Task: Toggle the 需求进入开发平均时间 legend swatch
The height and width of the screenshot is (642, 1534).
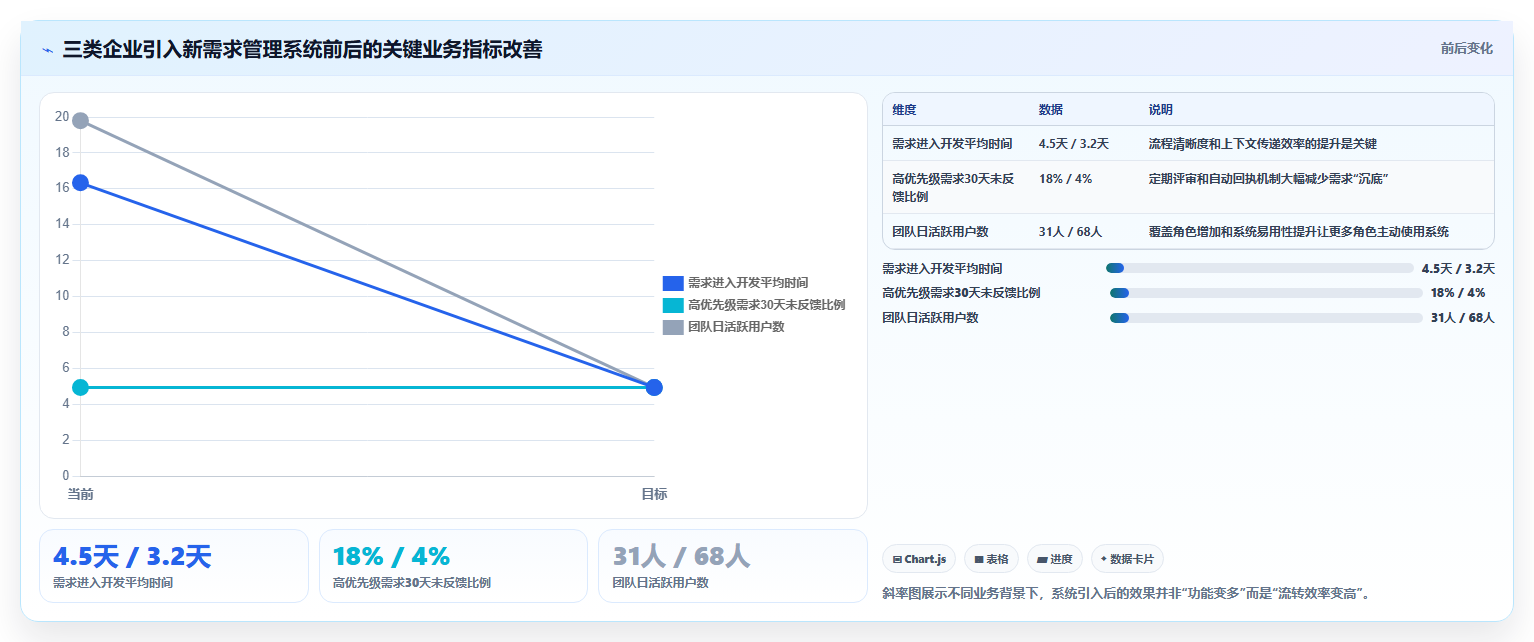Action: click(673, 283)
